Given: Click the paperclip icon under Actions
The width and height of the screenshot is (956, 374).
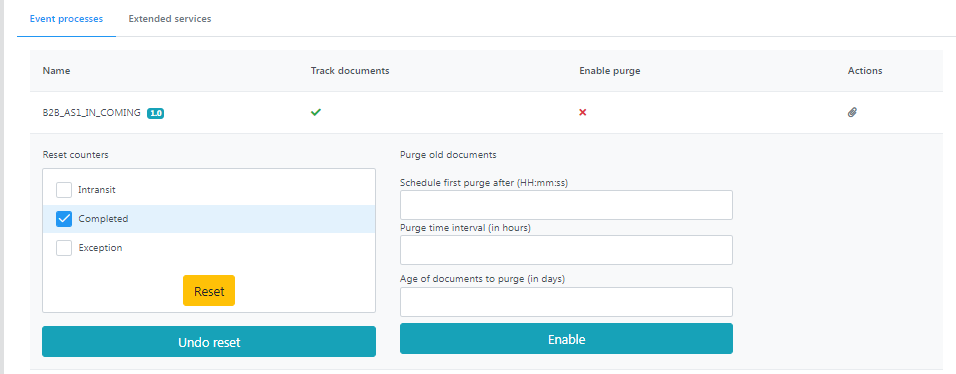Looking at the screenshot, I should coord(852,112).
